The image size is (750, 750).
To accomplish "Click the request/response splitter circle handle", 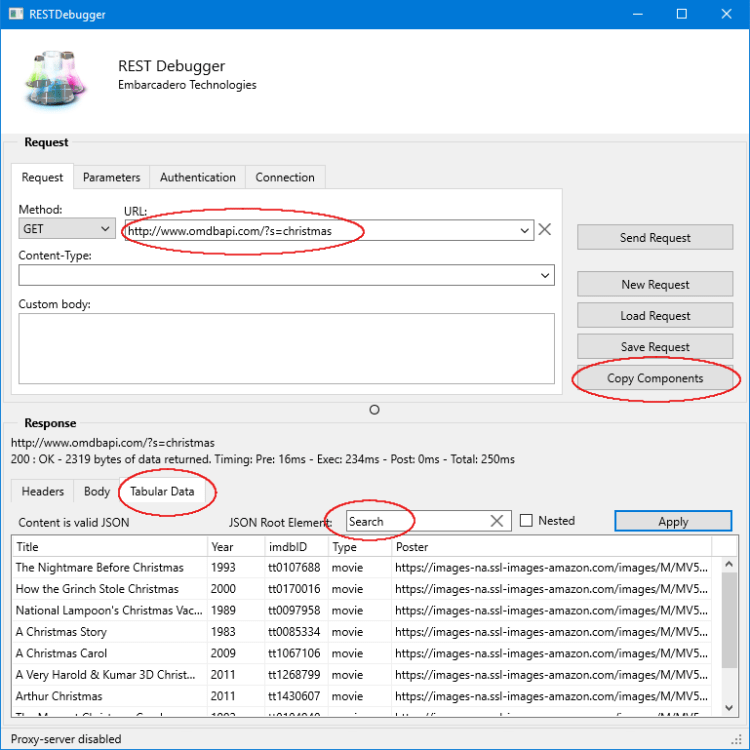I will click(375, 410).
